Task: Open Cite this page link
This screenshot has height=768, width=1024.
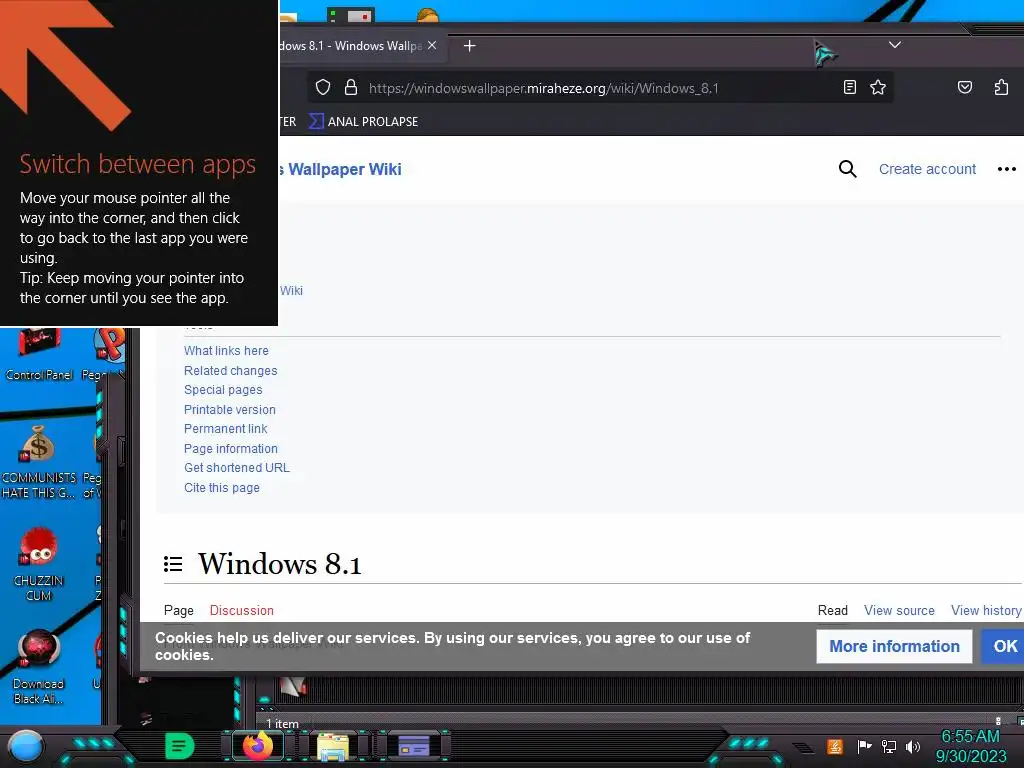Action: coord(221,488)
